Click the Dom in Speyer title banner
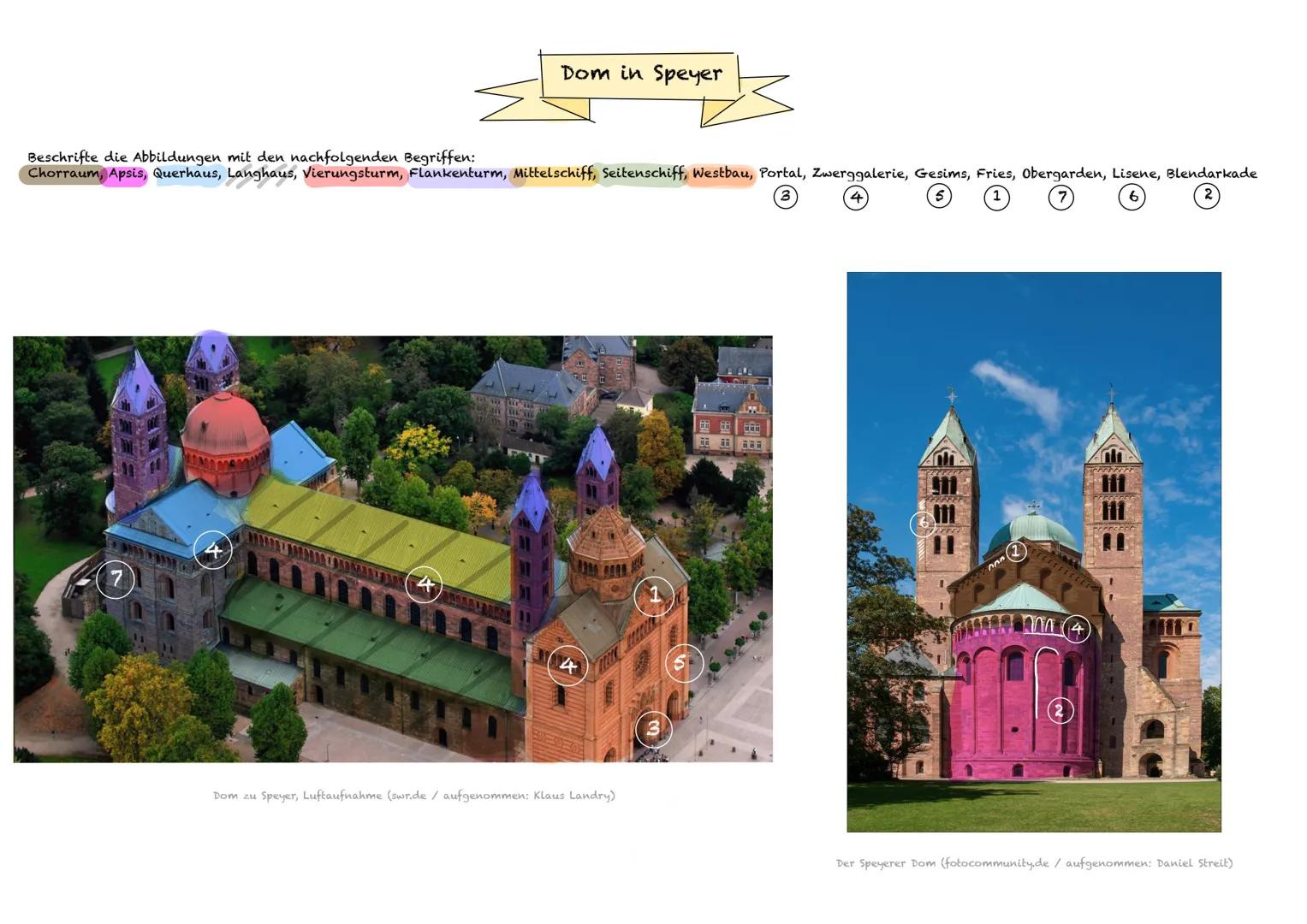The image size is (1307, 924). (x=642, y=73)
